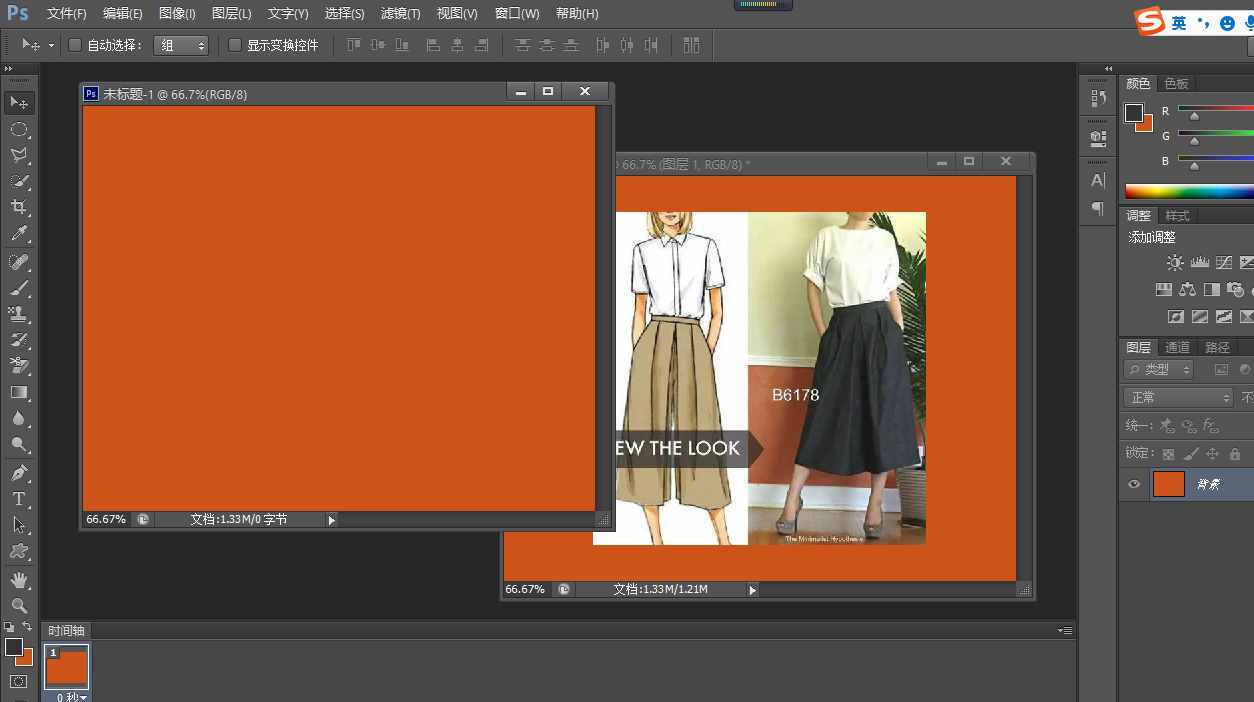Expand status arrow in 未标题-1 window
The height and width of the screenshot is (702, 1254).
[331, 520]
